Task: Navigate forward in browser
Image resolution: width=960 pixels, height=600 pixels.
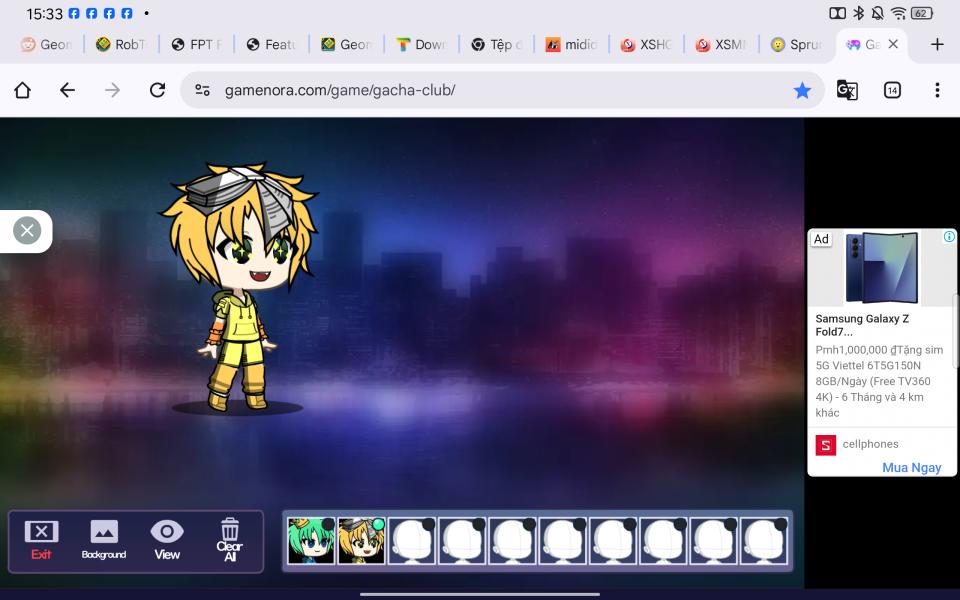Action: point(112,91)
